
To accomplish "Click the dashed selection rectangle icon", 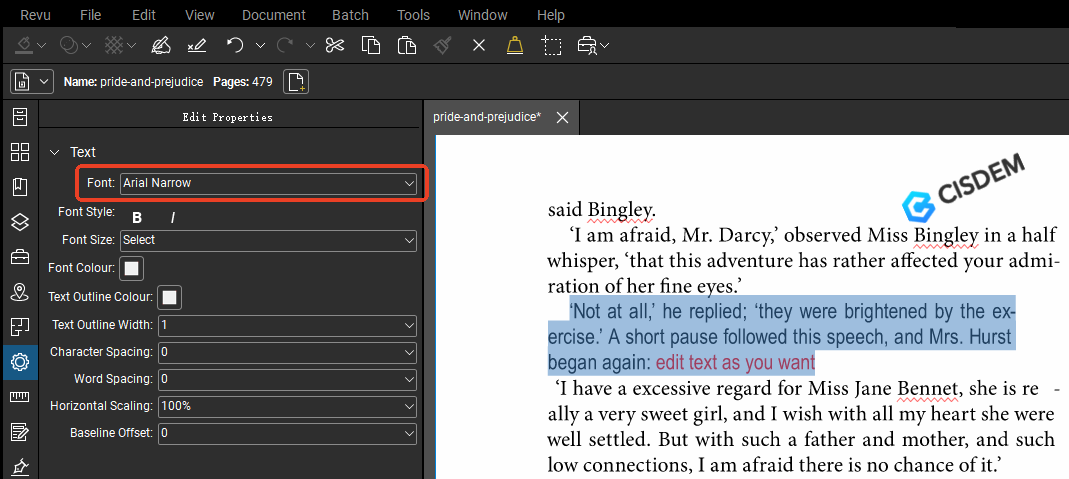I will tap(552, 46).
